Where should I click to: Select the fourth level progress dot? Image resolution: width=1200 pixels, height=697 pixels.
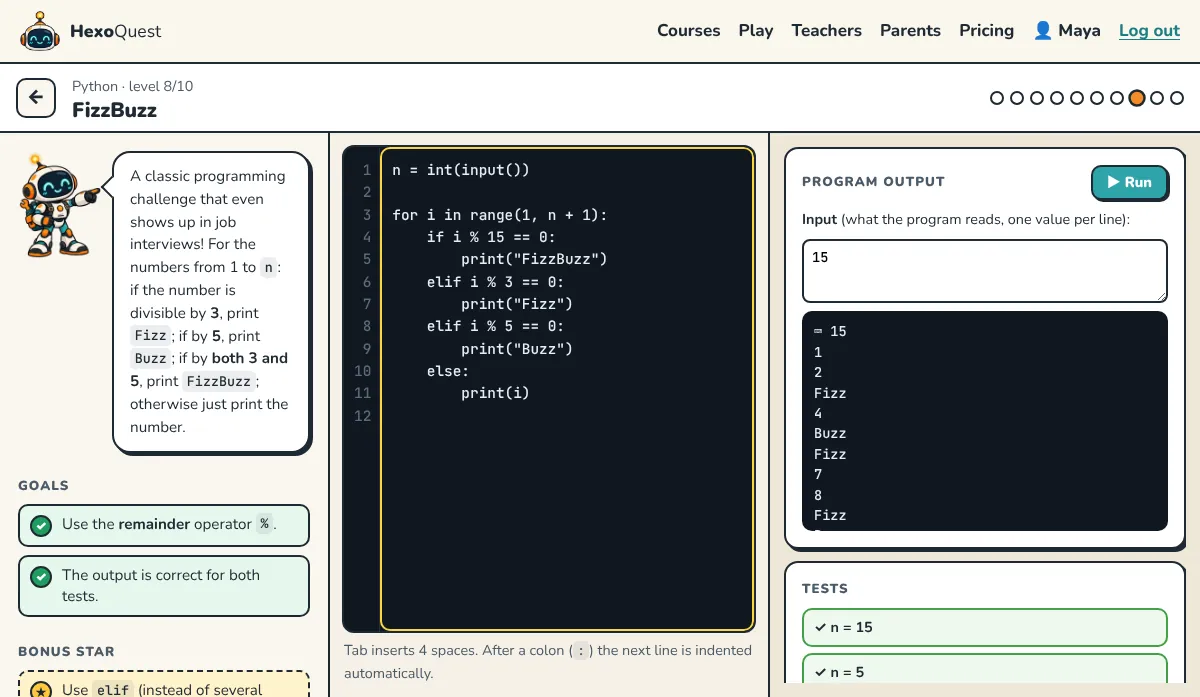1057,98
